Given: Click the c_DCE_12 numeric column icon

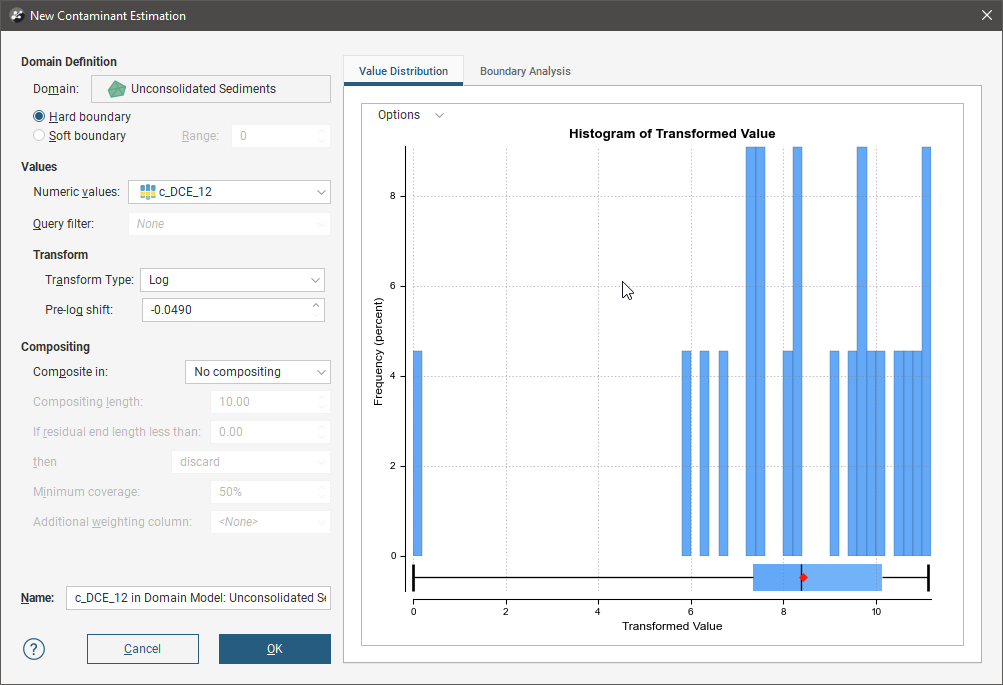Looking at the screenshot, I should pos(147,192).
